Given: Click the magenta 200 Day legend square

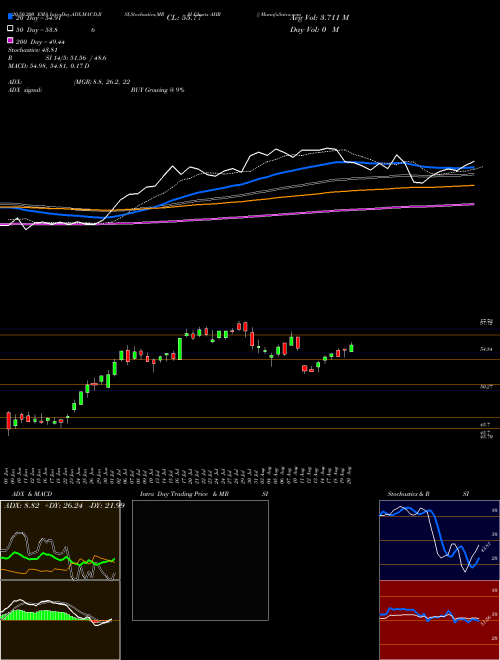Looking at the screenshot, I should [11, 40].
